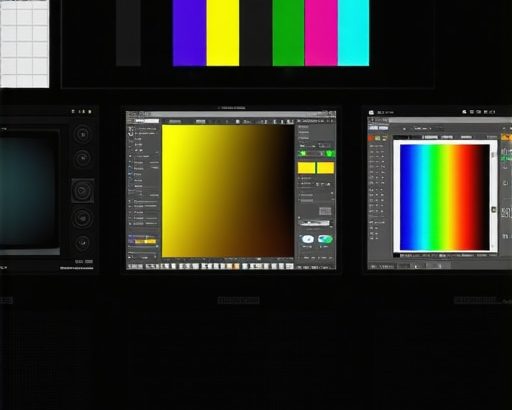Click the green icon beside the red icon in right window
Viewport: 512px width, 410px height.
click(x=378, y=138)
